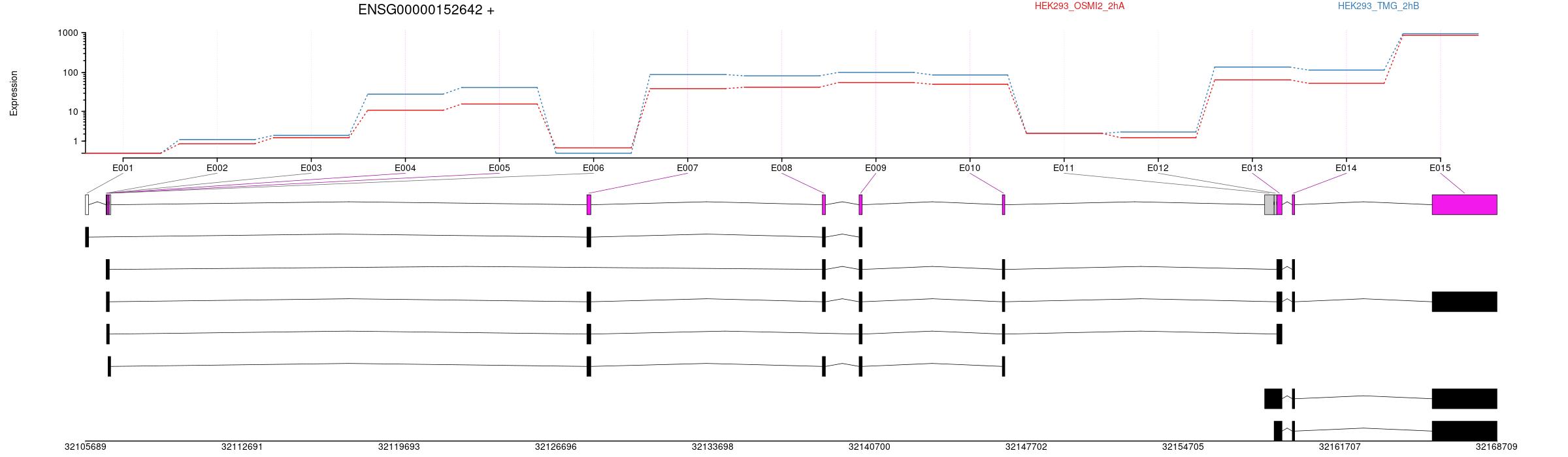
Task: Click the E010 exon label
Action: [x=970, y=168]
